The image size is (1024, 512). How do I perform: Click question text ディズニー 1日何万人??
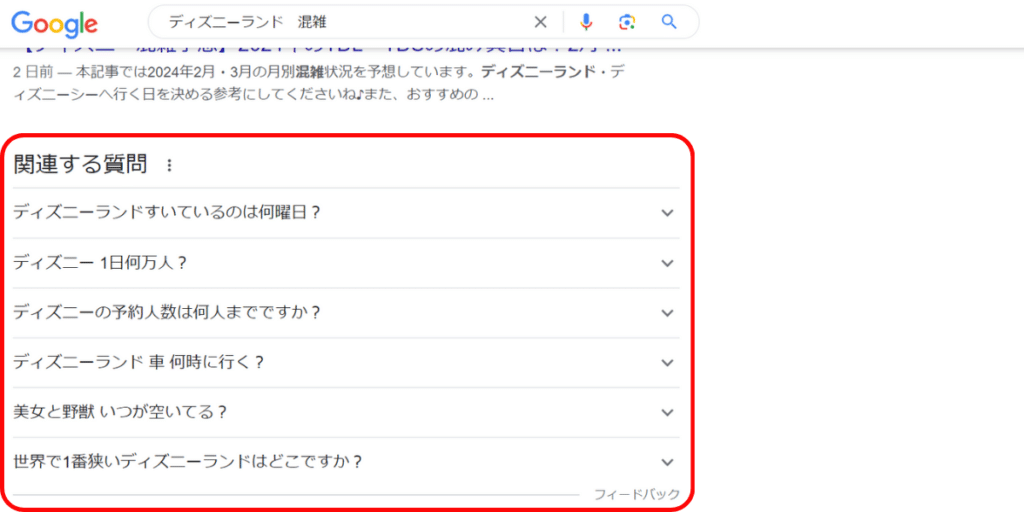click(x=101, y=263)
